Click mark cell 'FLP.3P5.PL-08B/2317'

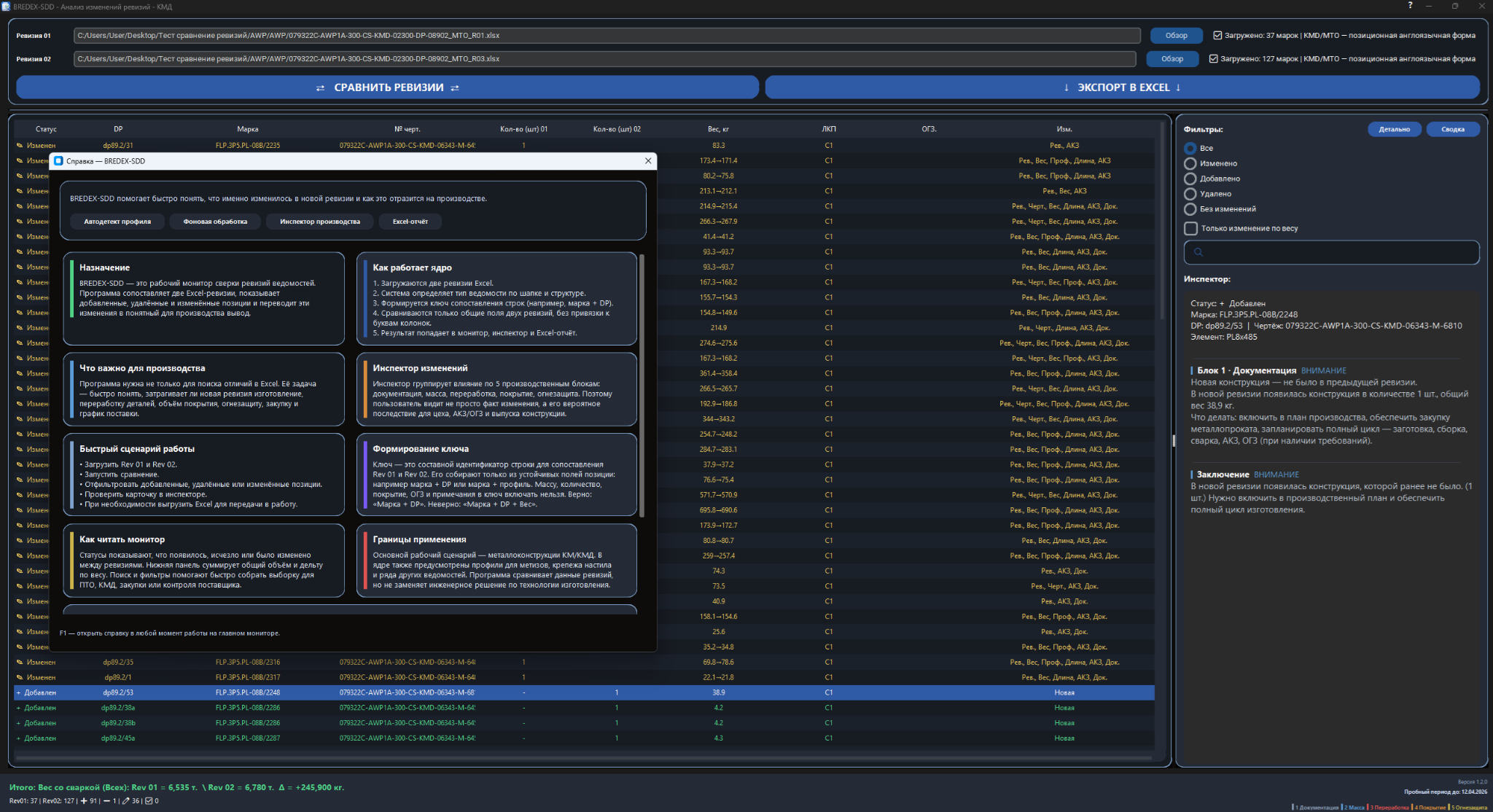pos(248,678)
